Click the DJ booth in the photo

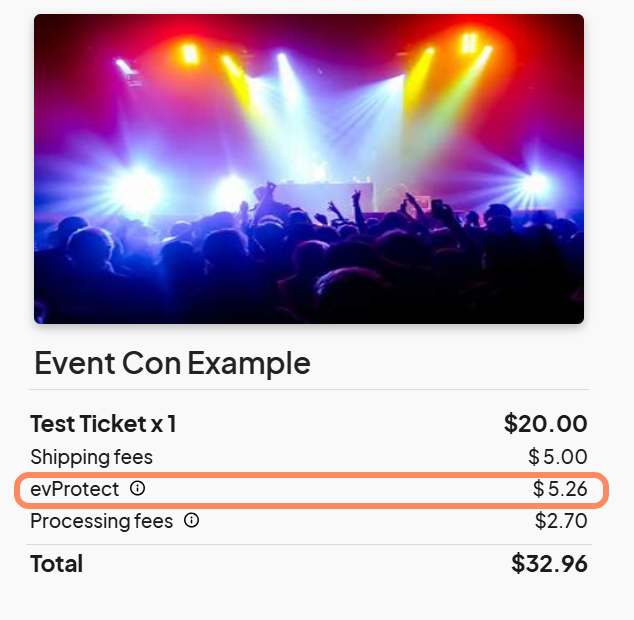pyautogui.click(x=322, y=195)
